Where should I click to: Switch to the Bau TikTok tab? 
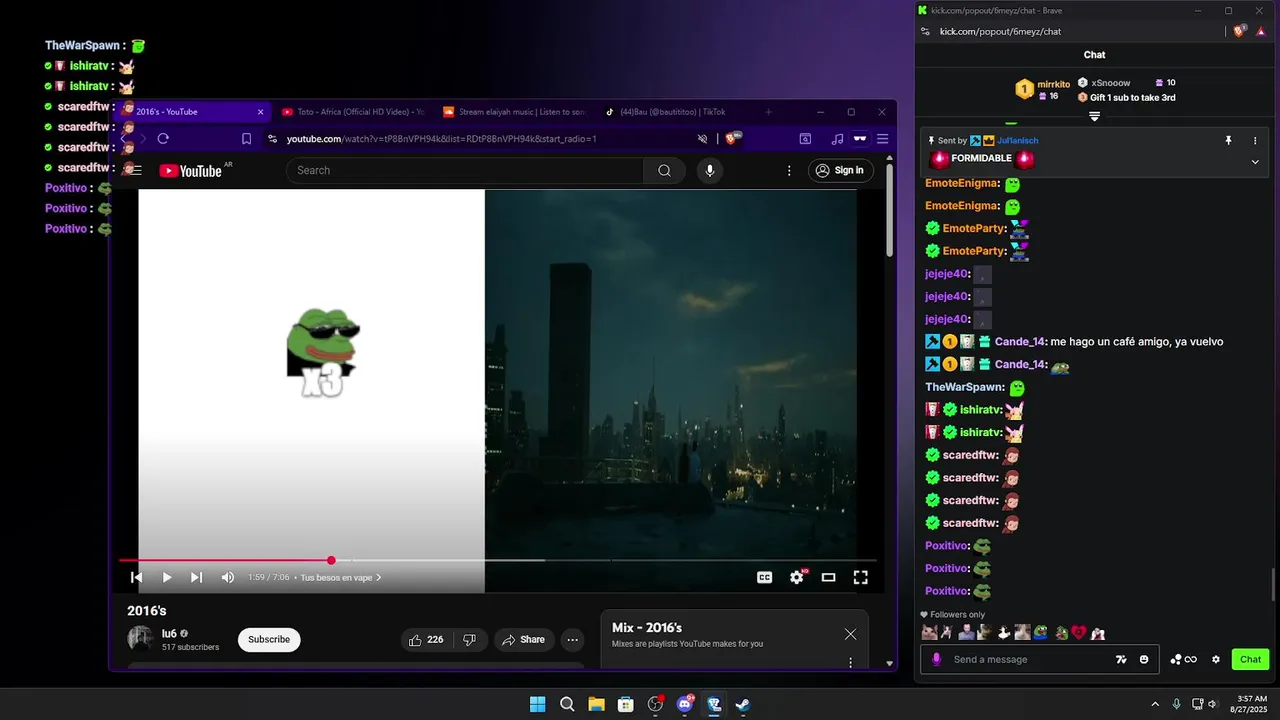[673, 112]
